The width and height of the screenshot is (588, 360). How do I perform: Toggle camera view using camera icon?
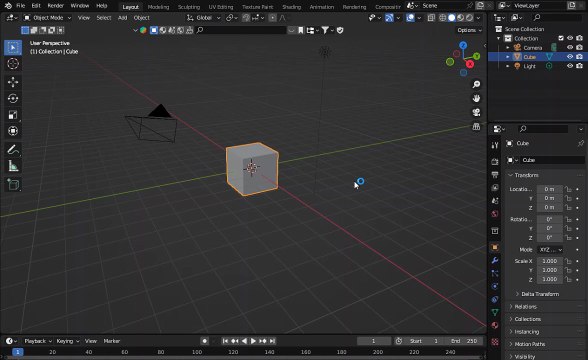pos(476,112)
